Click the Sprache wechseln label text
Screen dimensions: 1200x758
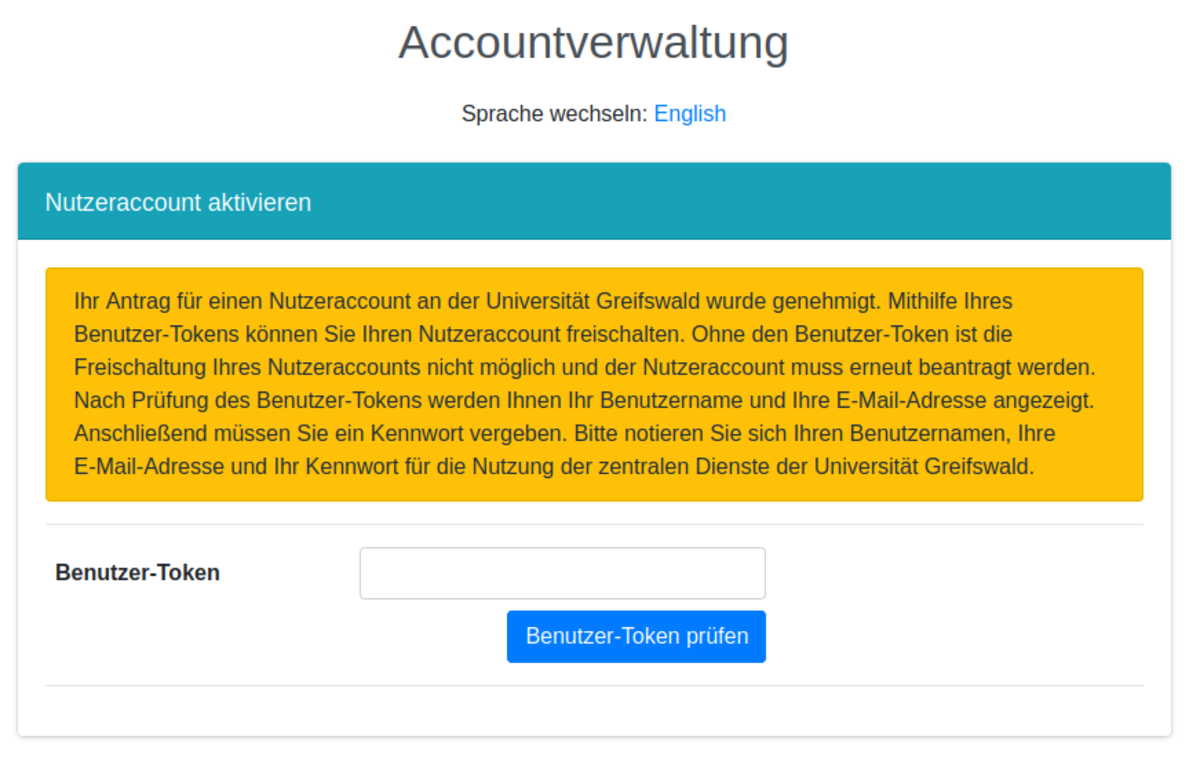(x=554, y=114)
